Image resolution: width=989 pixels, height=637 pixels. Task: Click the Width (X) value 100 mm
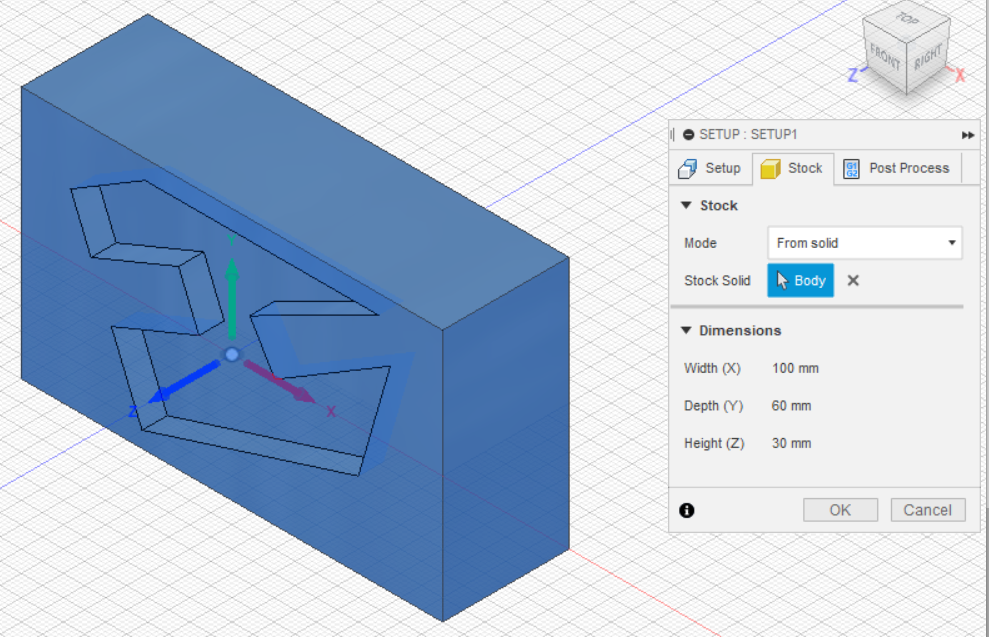click(x=795, y=368)
